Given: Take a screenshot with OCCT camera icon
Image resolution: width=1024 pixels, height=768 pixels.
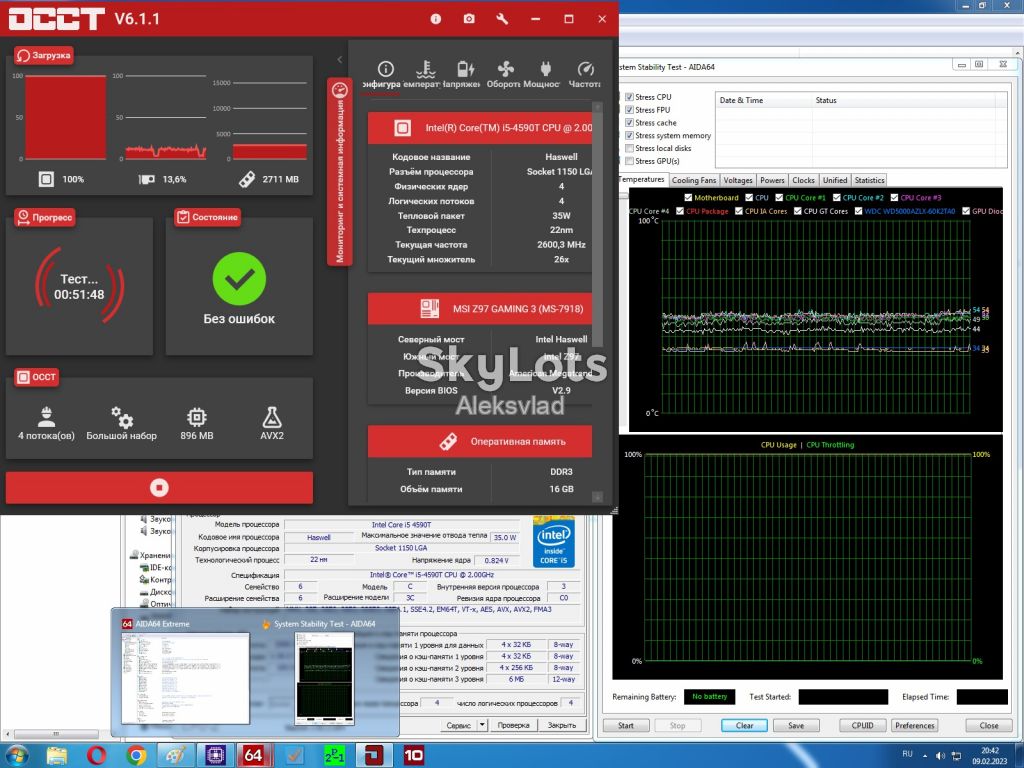Looking at the screenshot, I should click(469, 19).
